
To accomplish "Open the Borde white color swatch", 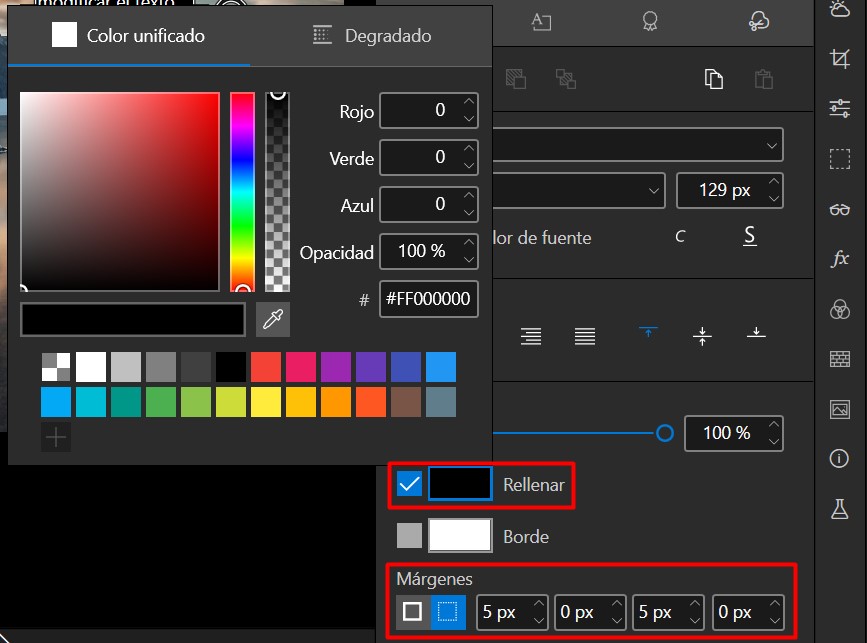I will coord(460,535).
